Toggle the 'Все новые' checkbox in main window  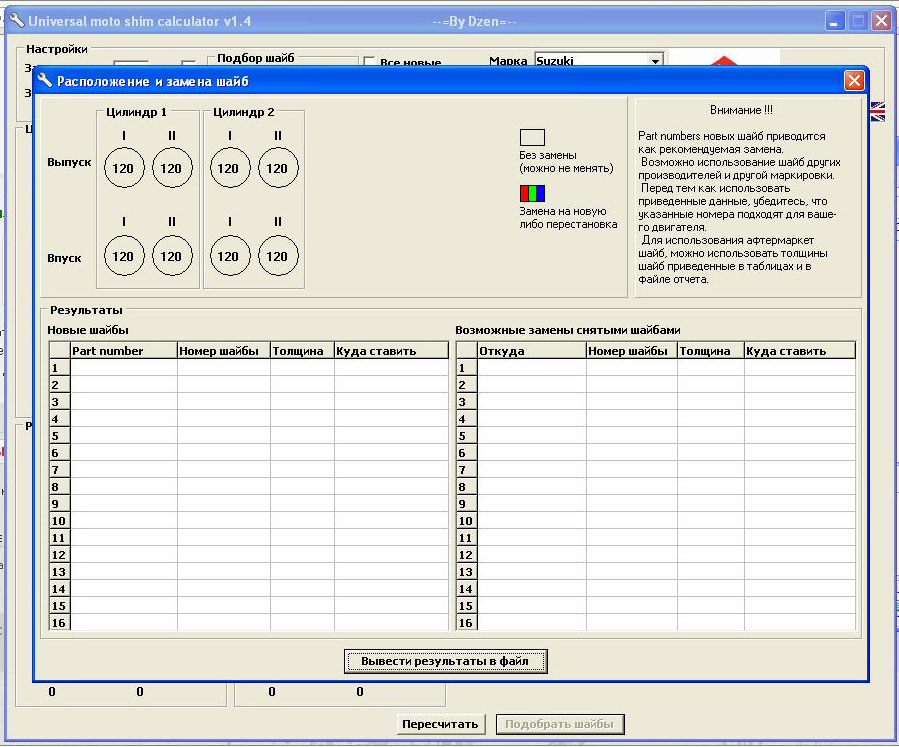(x=369, y=61)
